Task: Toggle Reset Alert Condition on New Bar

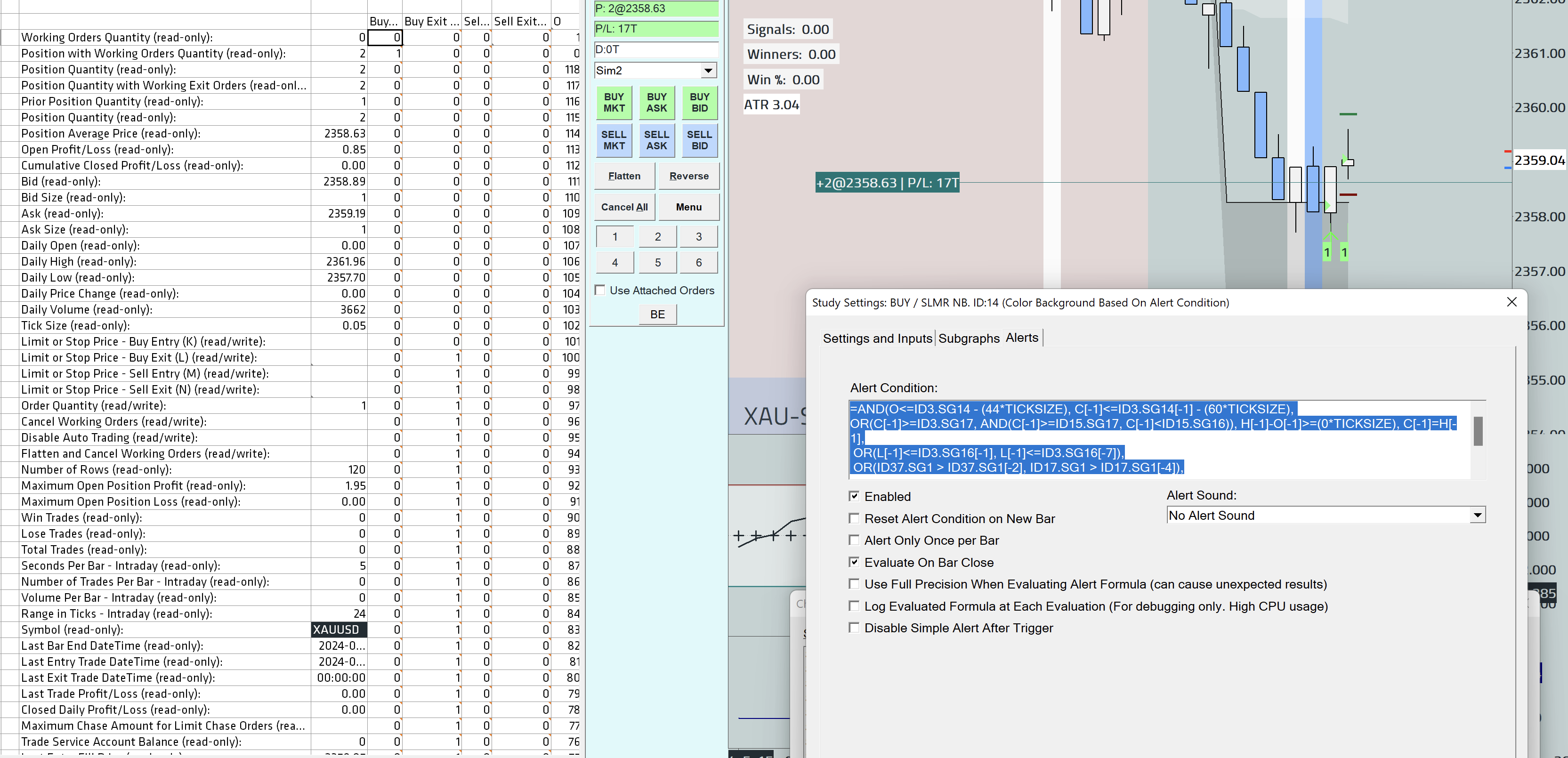Action: pos(854,518)
